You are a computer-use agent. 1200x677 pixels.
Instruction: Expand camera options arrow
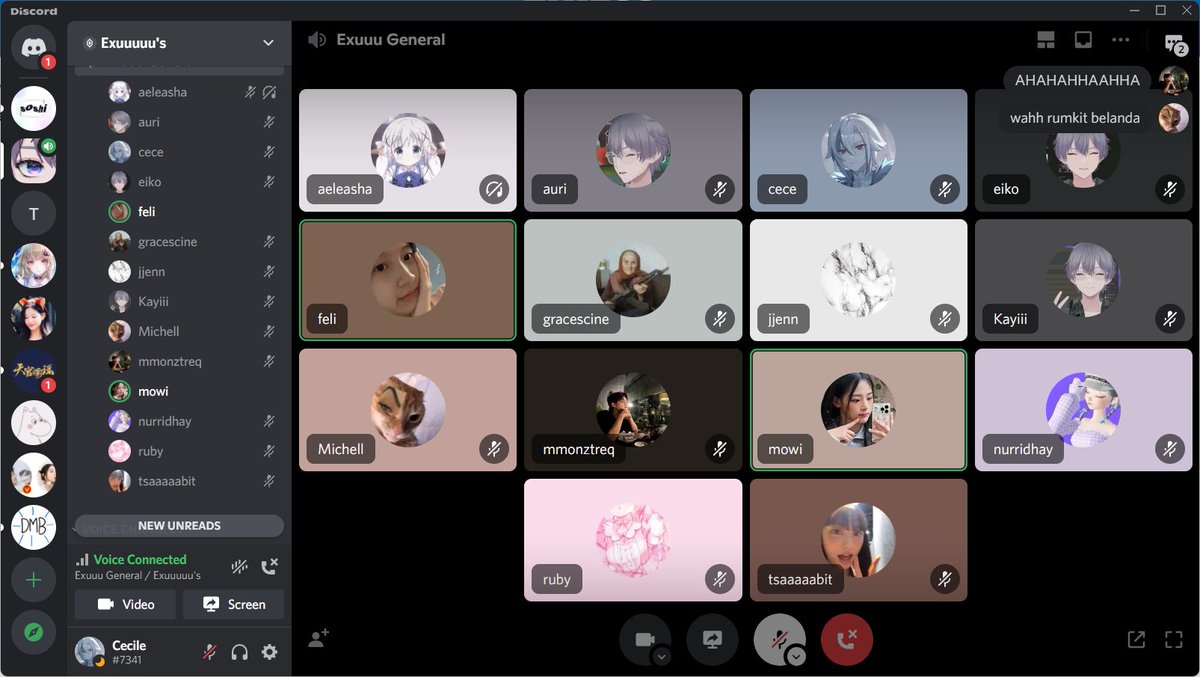[x=662, y=656]
